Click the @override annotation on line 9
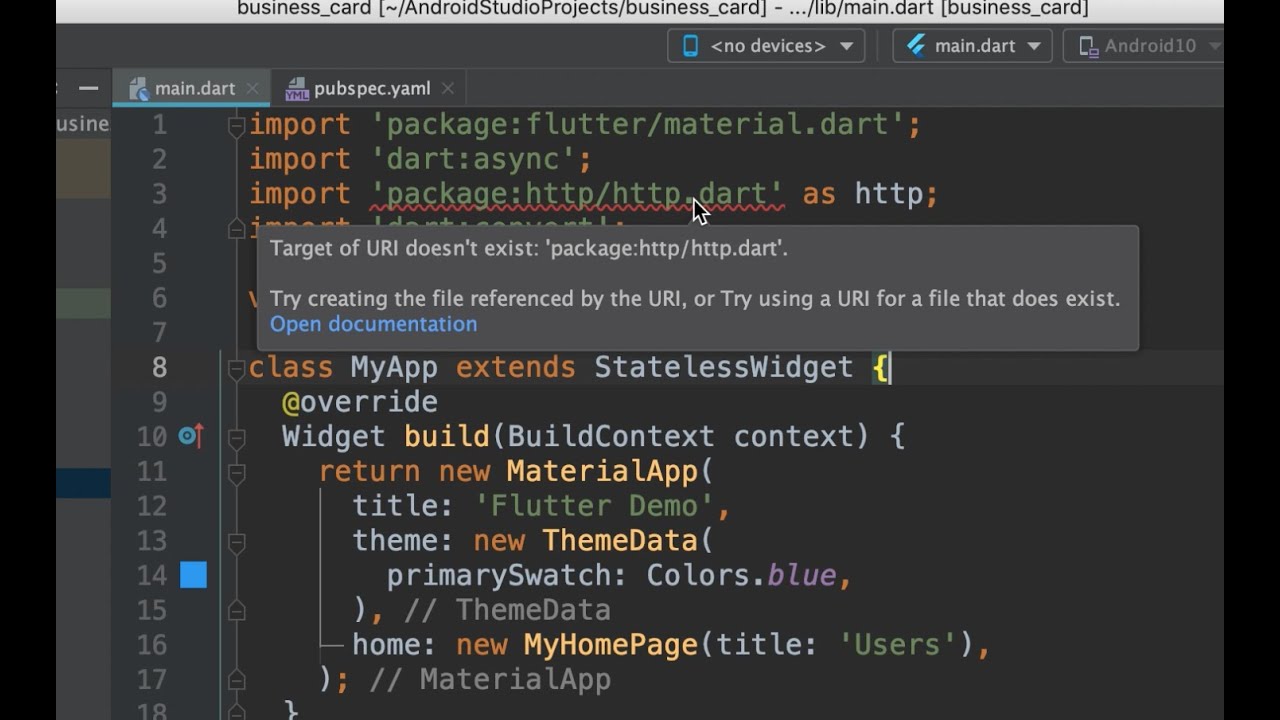The width and height of the screenshot is (1280, 720). click(x=360, y=402)
